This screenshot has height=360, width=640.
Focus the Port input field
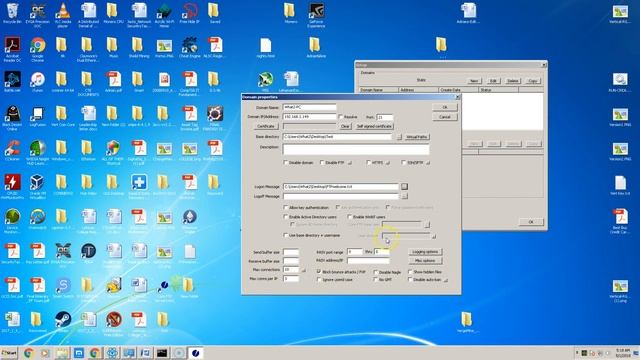click(x=384, y=117)
